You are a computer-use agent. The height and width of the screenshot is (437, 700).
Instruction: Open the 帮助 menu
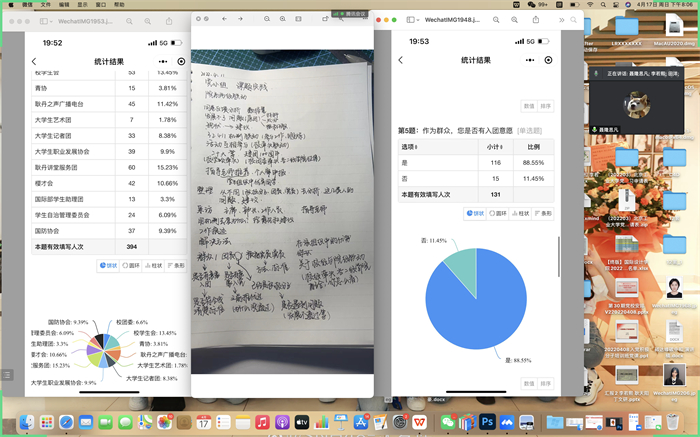click(x=119, y=4)
